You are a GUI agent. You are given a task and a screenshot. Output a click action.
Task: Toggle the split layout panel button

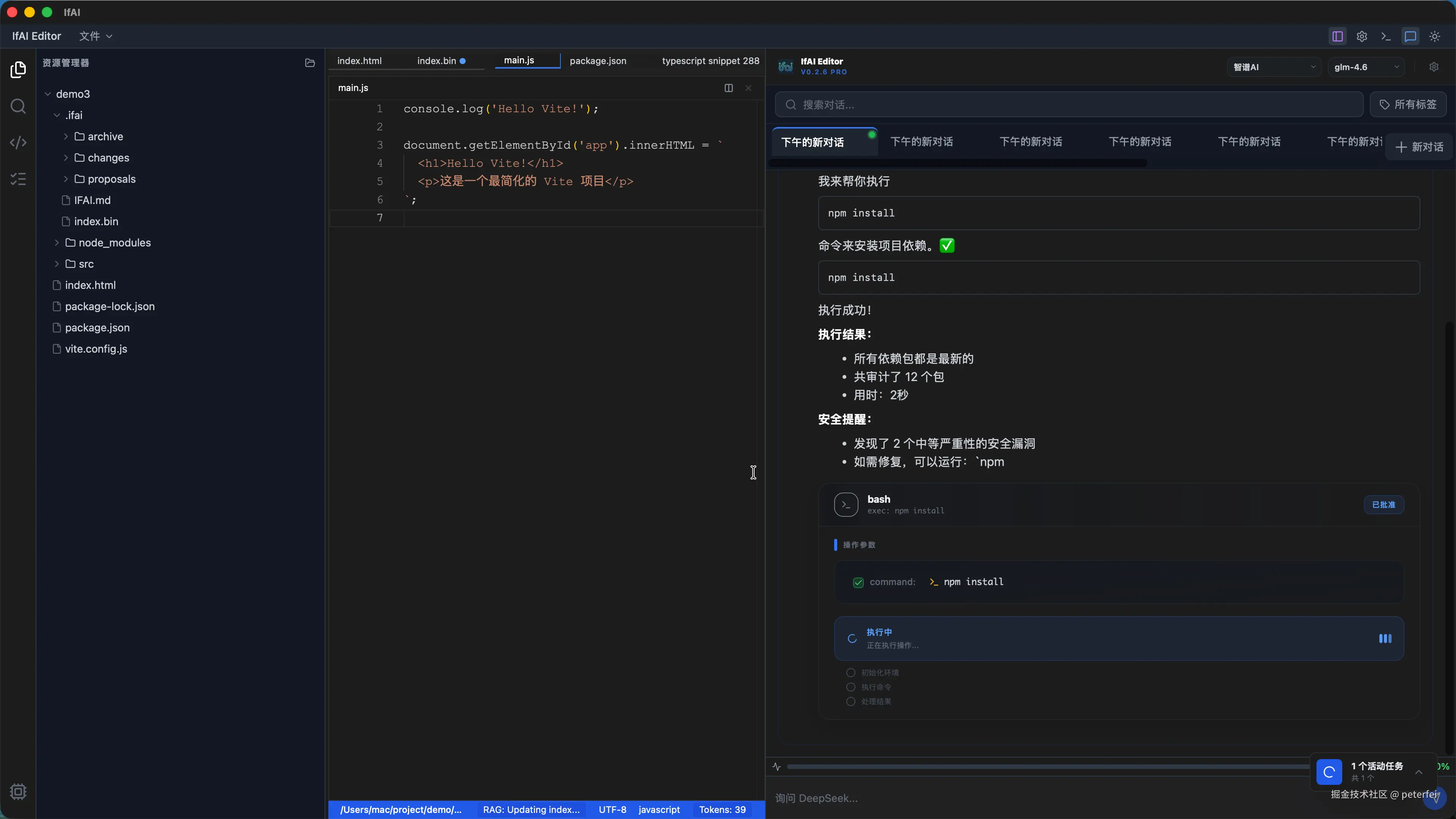click(1337, 36)
